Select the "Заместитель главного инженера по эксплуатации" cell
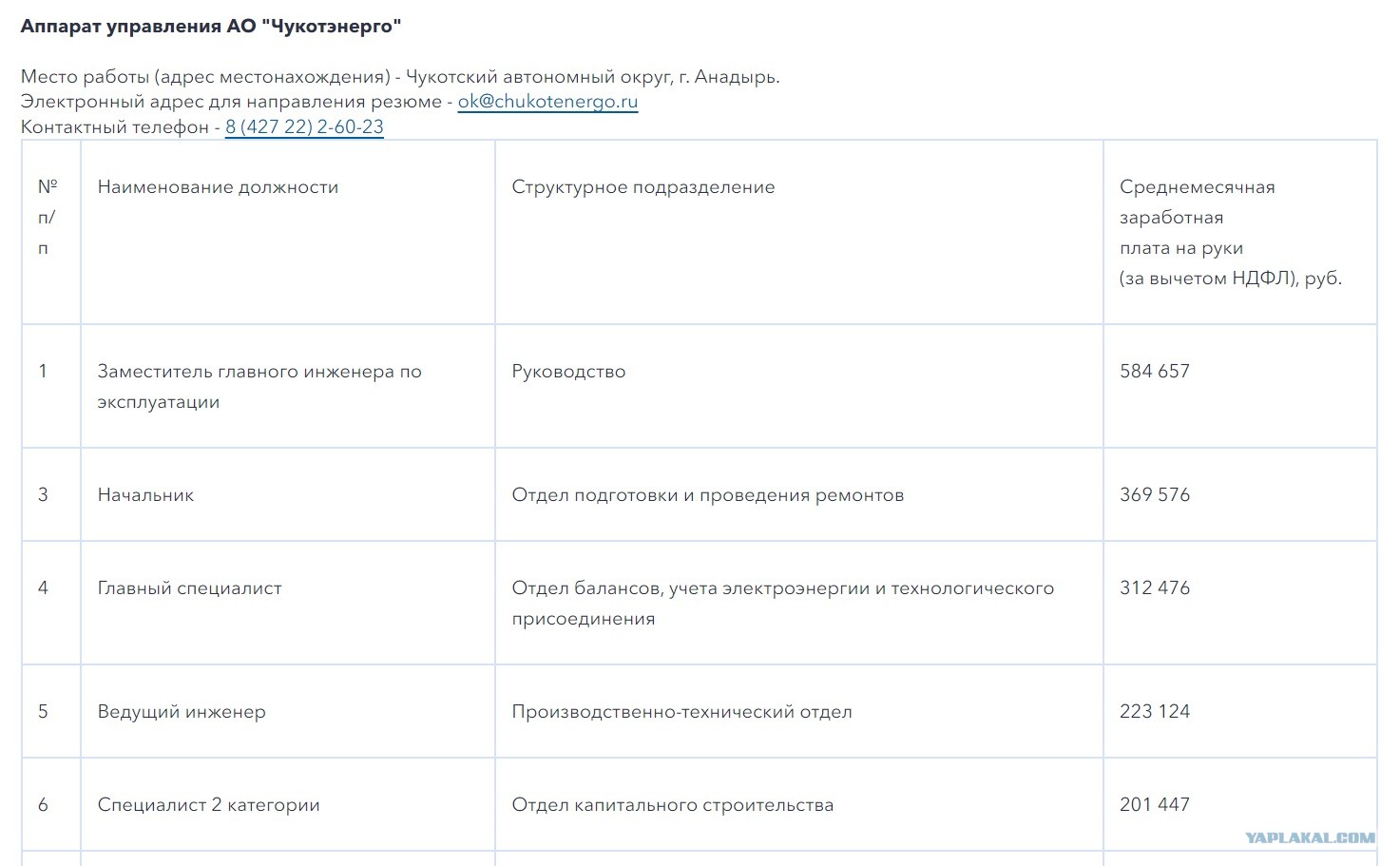This screenshot has height=866, width=1400. tap(259, 386)
